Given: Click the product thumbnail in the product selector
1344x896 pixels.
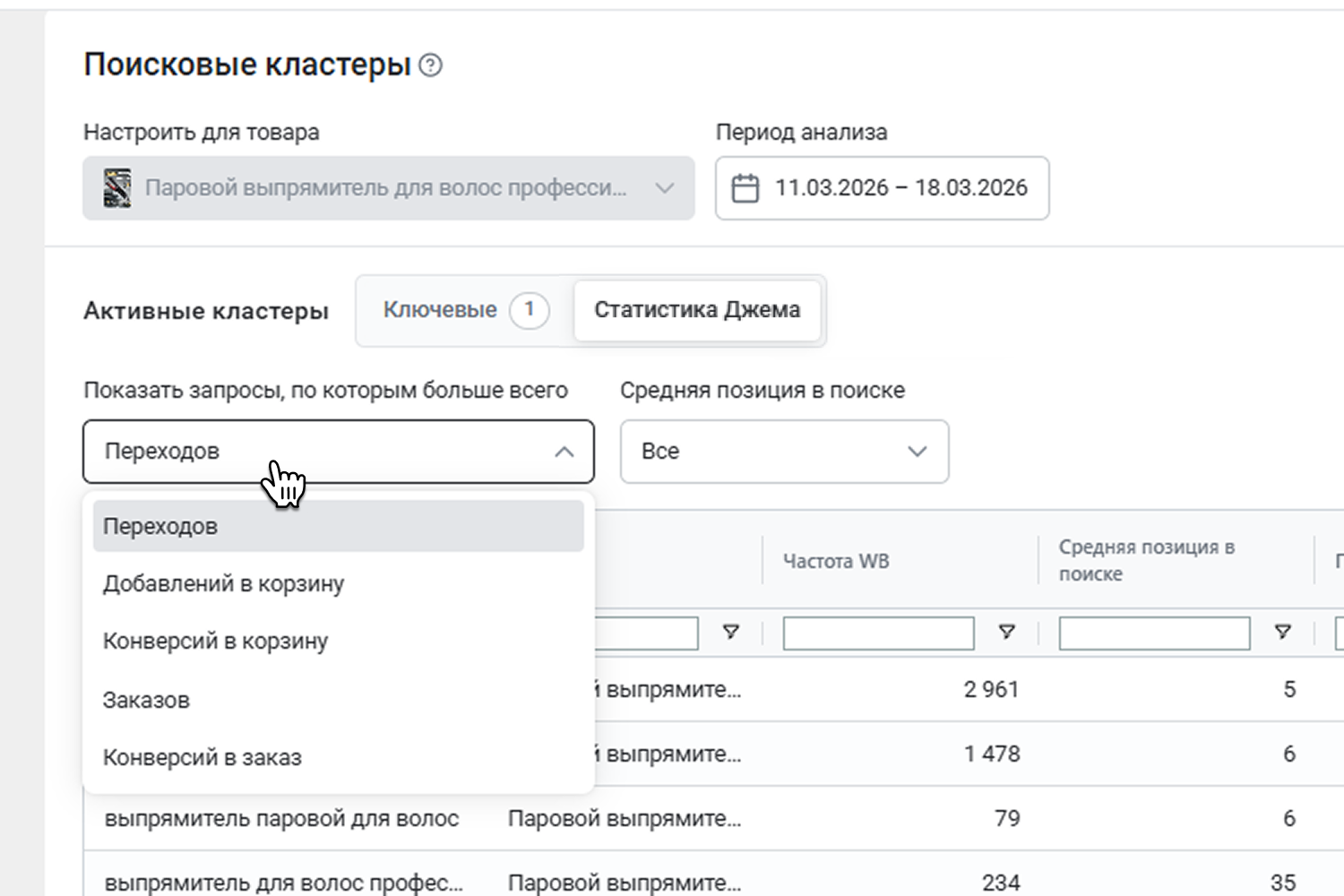Looking at the screenshot, I should click(x=117, y=188).
